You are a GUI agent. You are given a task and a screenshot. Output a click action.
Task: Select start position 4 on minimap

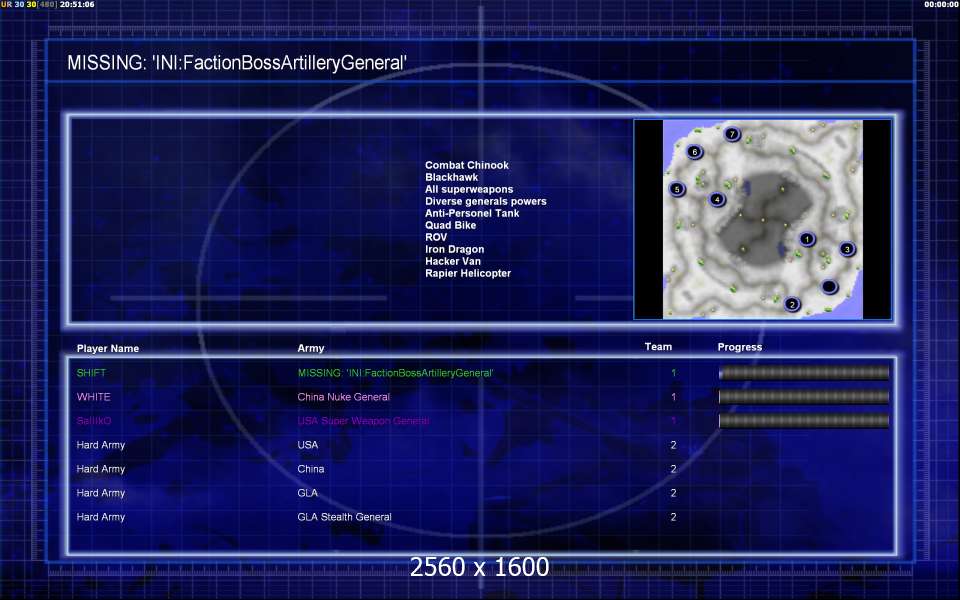[717, 199]
